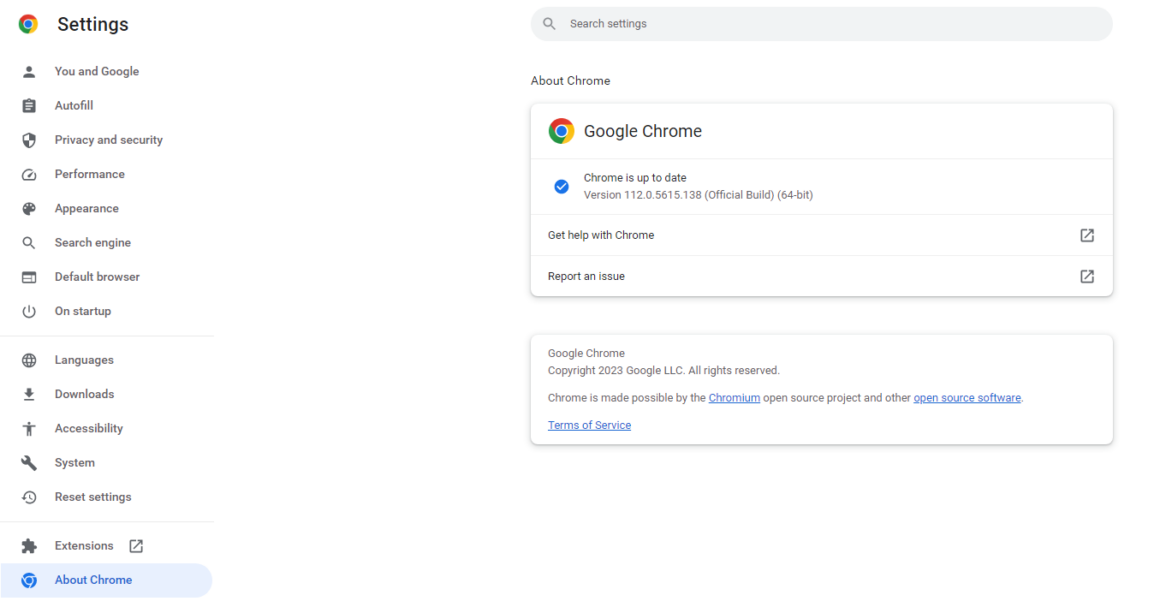Click the Appearance palette icon
The width and height of the screenshot is (1160, 607).
(29, 209)
